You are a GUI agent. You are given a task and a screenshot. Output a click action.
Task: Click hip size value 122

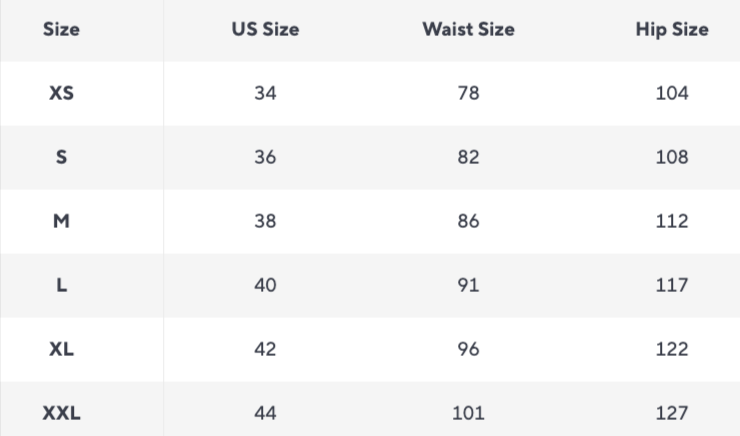[672, 349]
